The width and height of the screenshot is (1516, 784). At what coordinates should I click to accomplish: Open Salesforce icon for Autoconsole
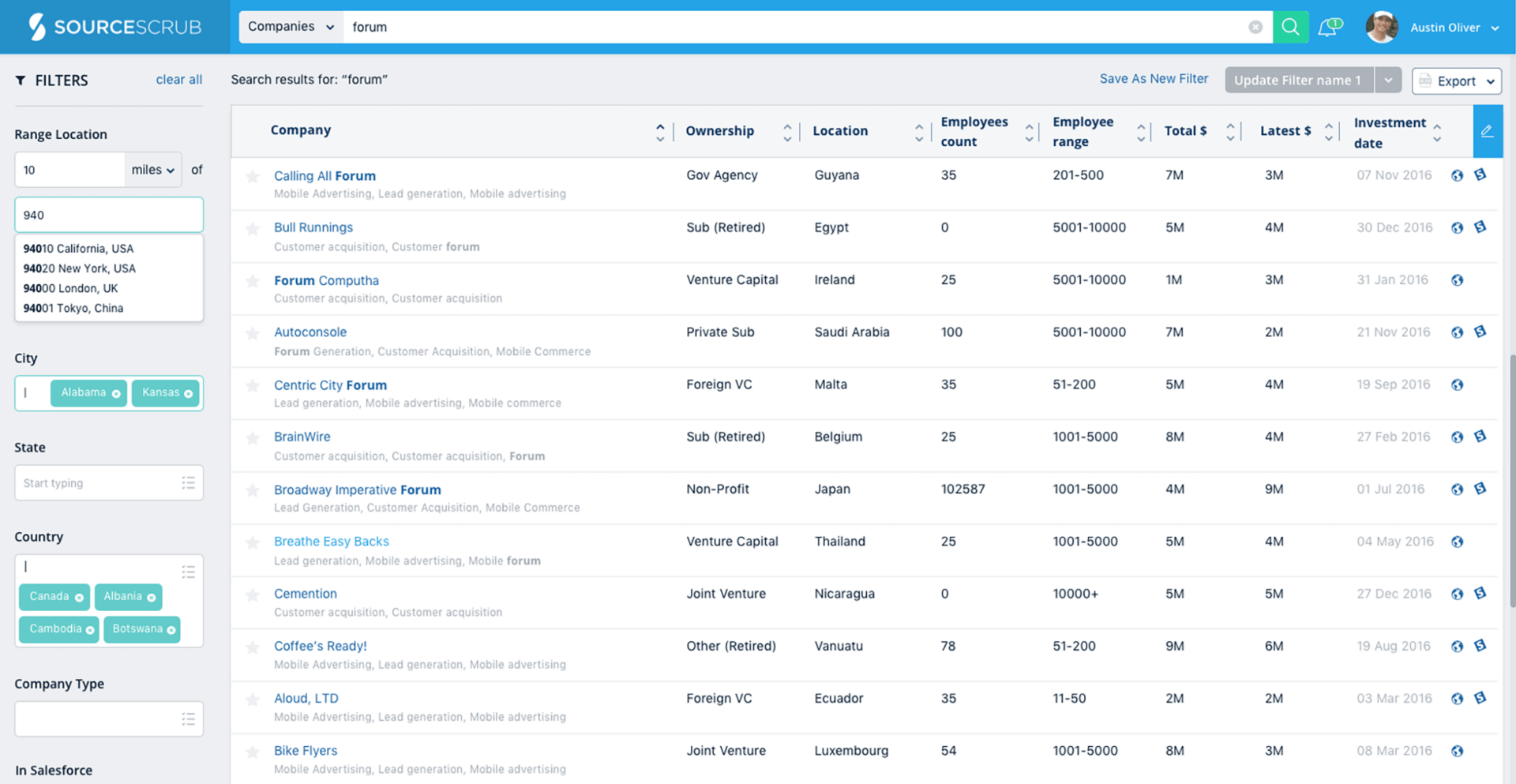pyautogui.click(x=1480, y=332)
